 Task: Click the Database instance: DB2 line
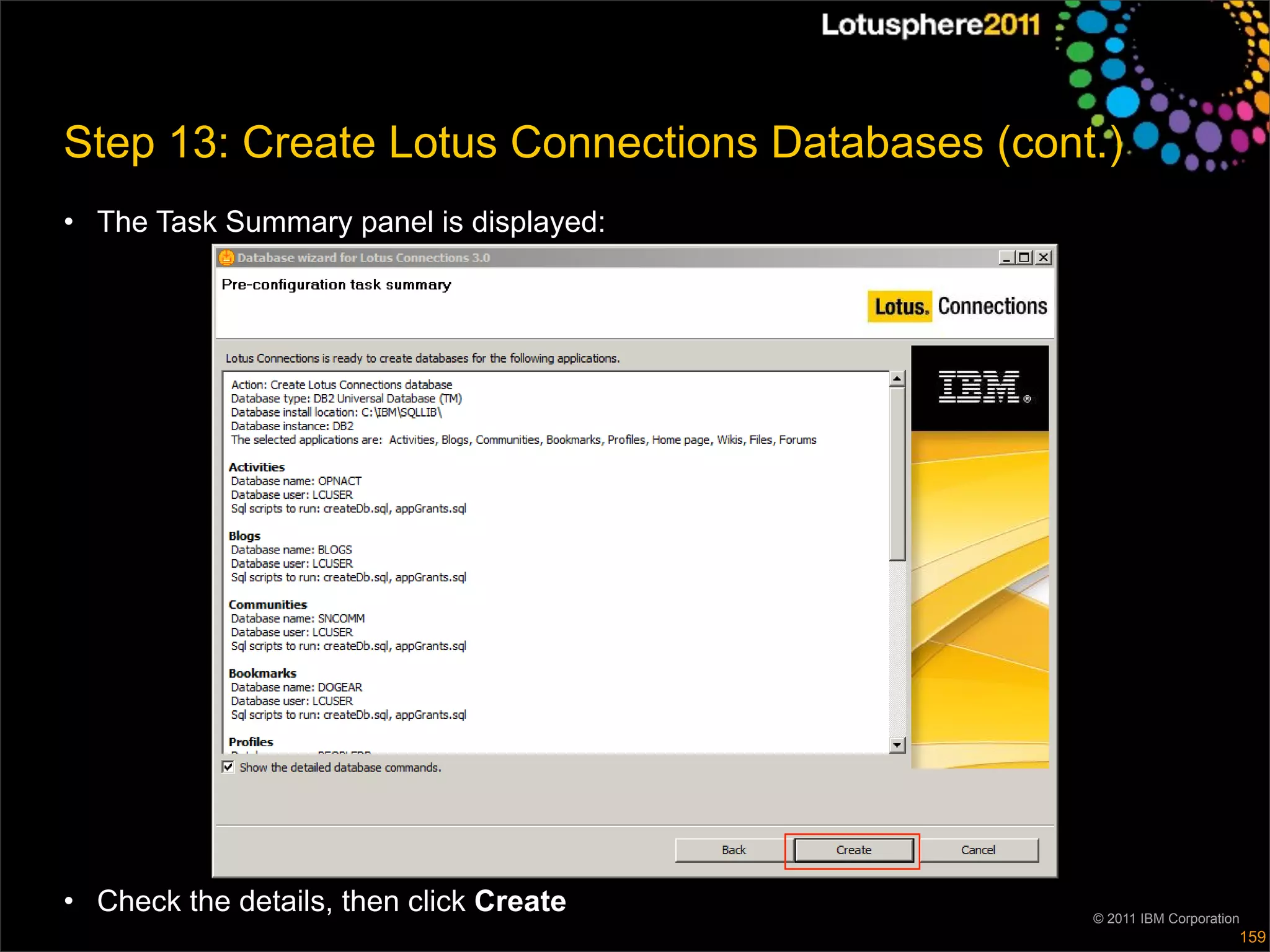292,426
